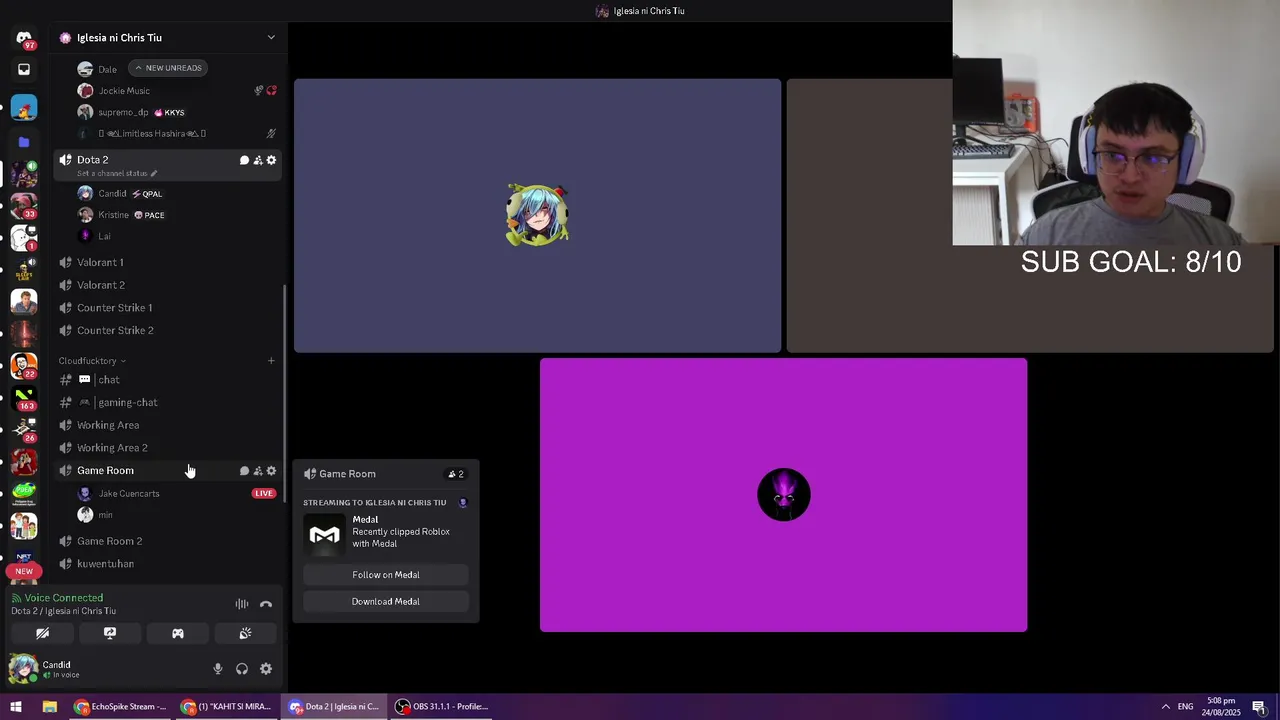The width and height of the screenshot is (1280, 720).
Task: Open noise suppression waveform icon
Action: (x=242, y=604)
